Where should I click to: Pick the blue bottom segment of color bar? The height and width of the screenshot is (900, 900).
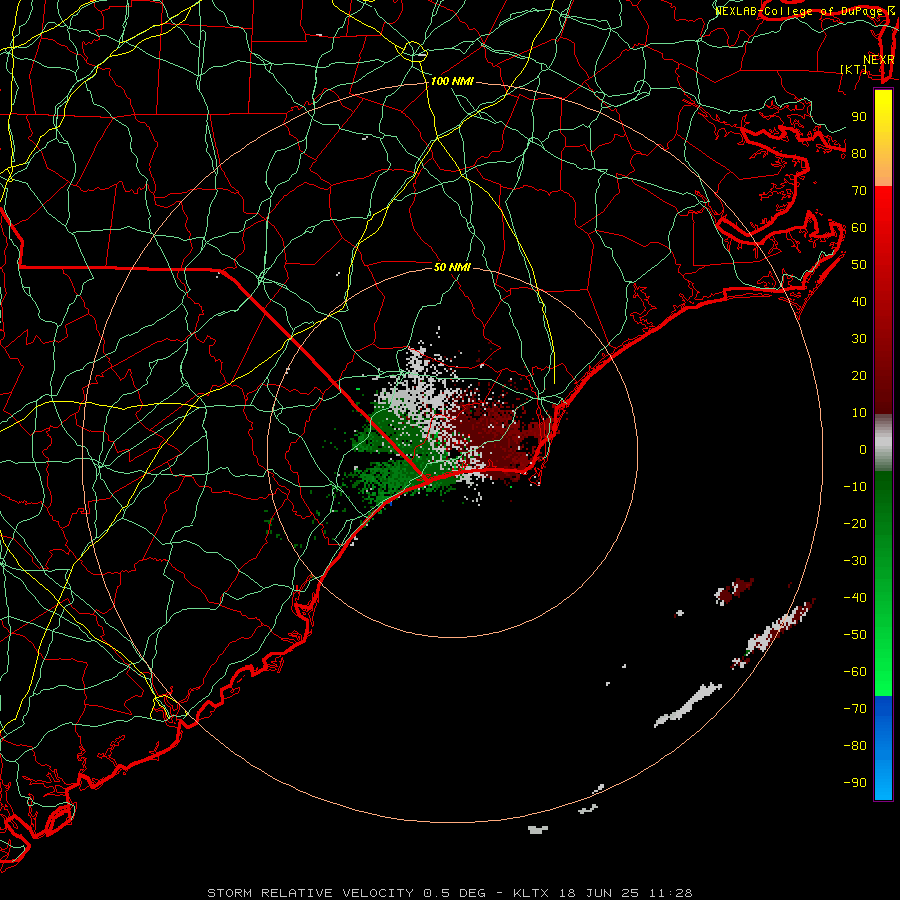click(883, 747)
